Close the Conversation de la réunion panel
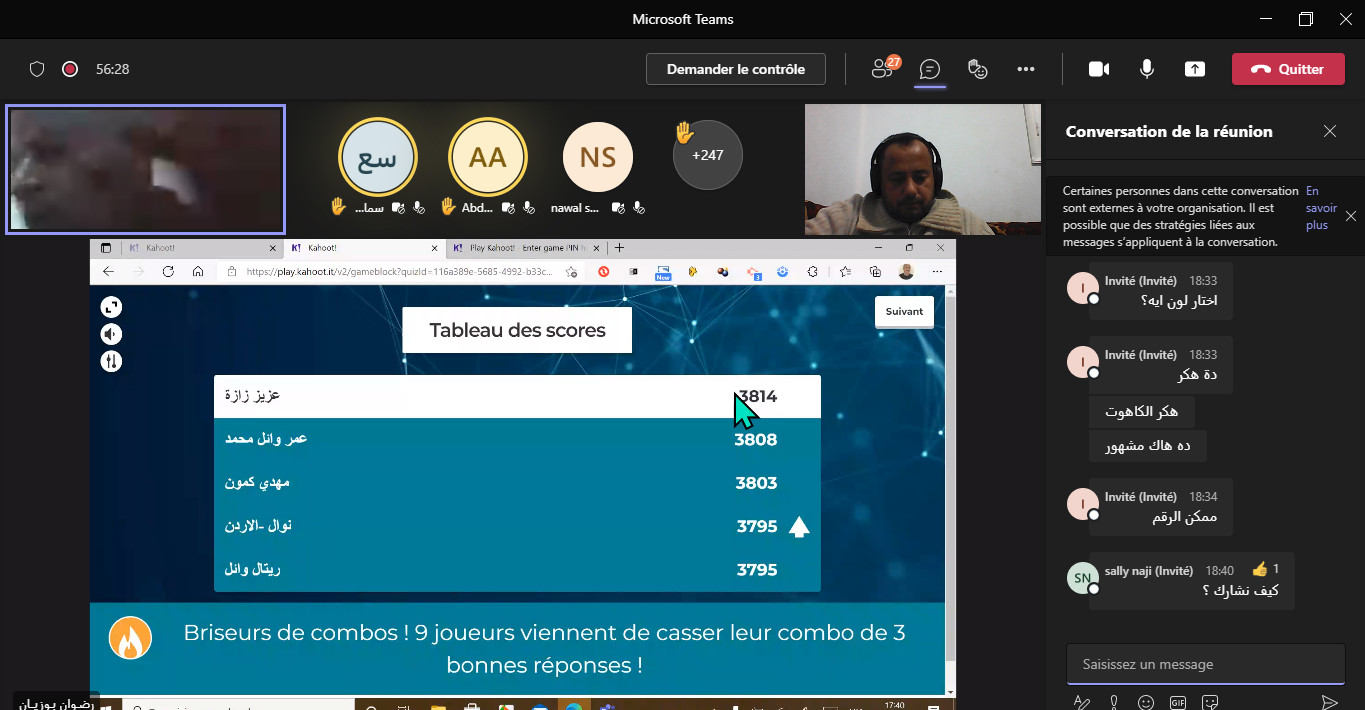This screenshot has width=1365, height=710. [1330, 131]
